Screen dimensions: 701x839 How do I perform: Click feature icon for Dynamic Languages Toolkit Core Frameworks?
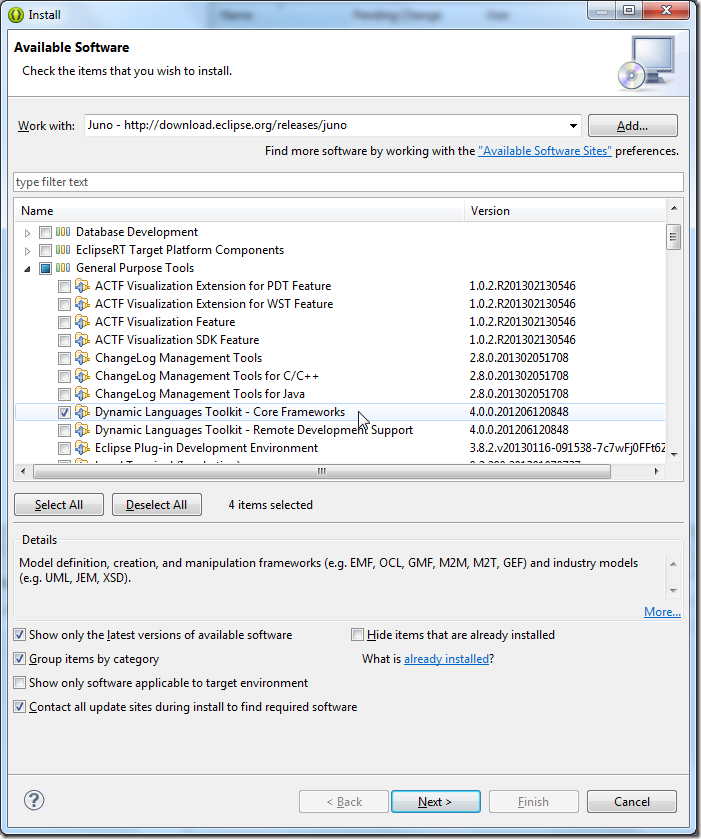click(x=82, y=412)
